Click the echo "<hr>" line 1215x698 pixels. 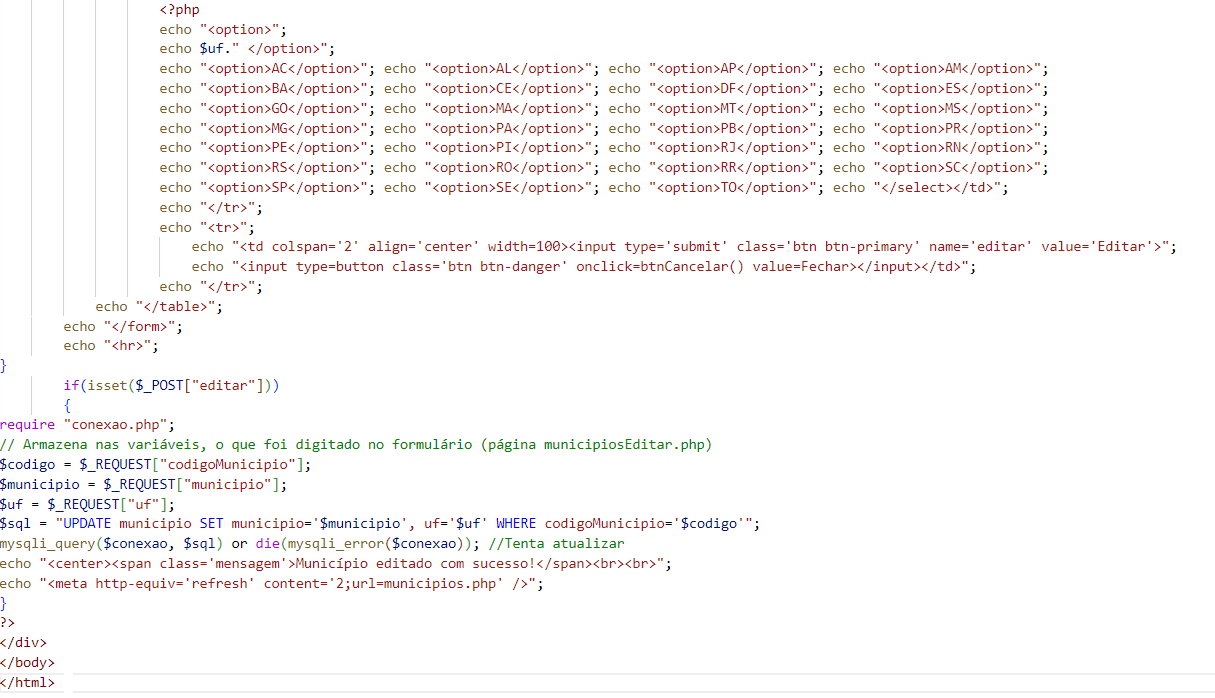[x=110, y=346]
